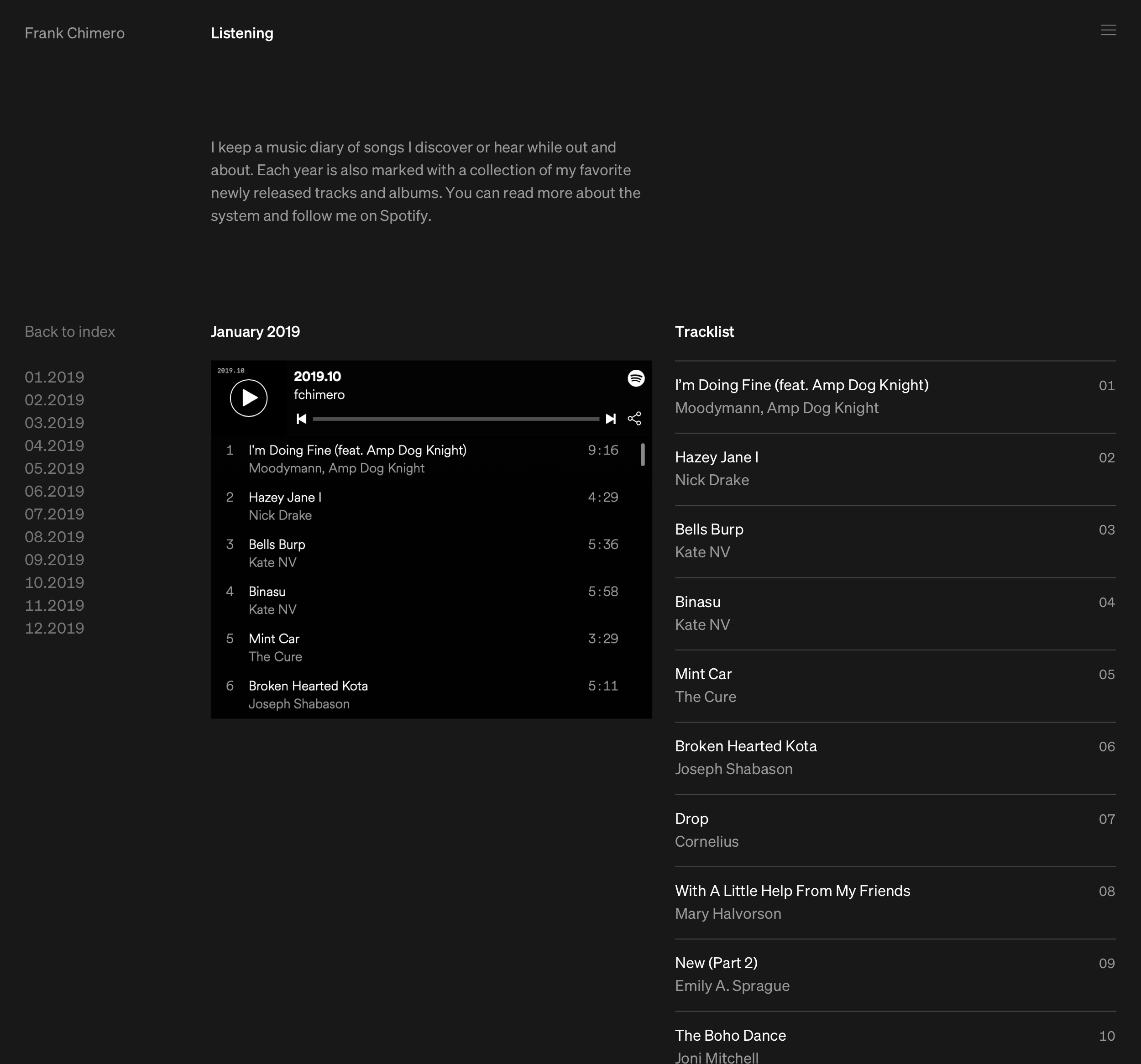Viewport: 1141px width, 1064px height.
Task: Select tracklist entry The Boho Dance
Action: coord(895,1038)
